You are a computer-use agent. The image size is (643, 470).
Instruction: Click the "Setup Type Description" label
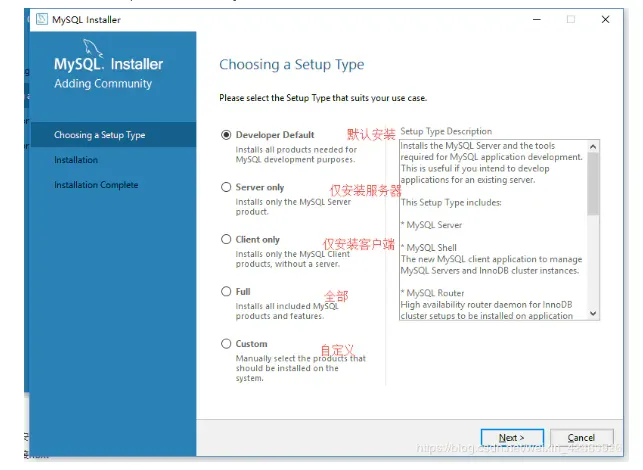pos(446,131)
